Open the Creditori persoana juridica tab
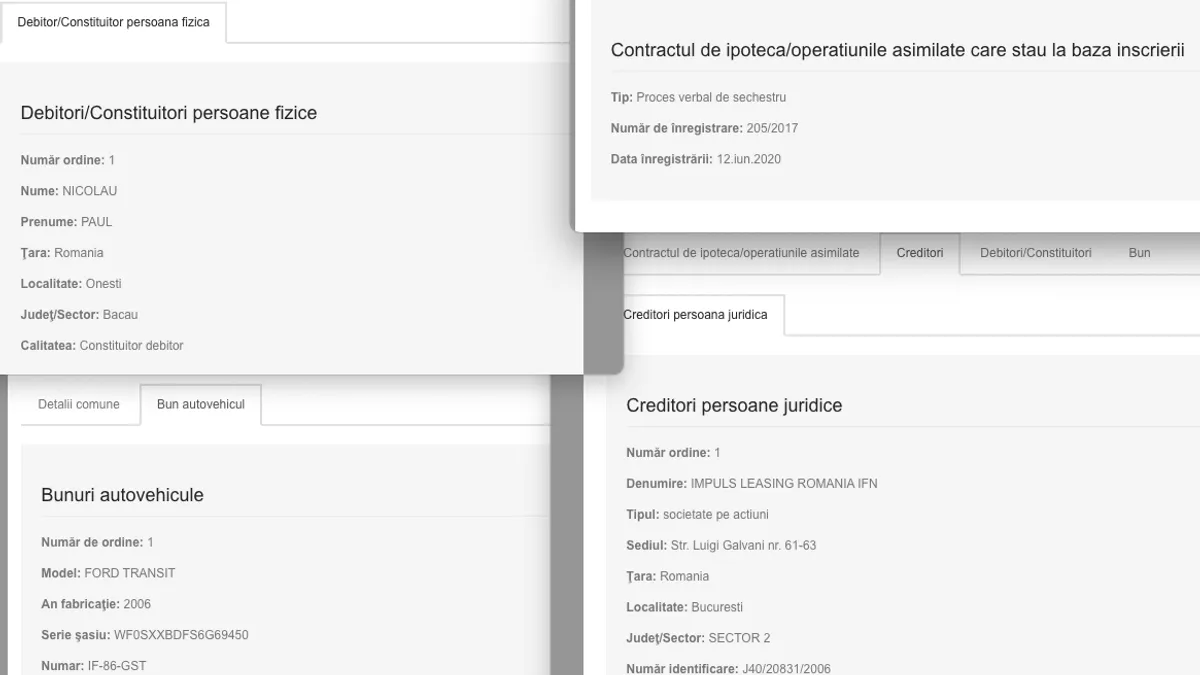 pos(696,315)
